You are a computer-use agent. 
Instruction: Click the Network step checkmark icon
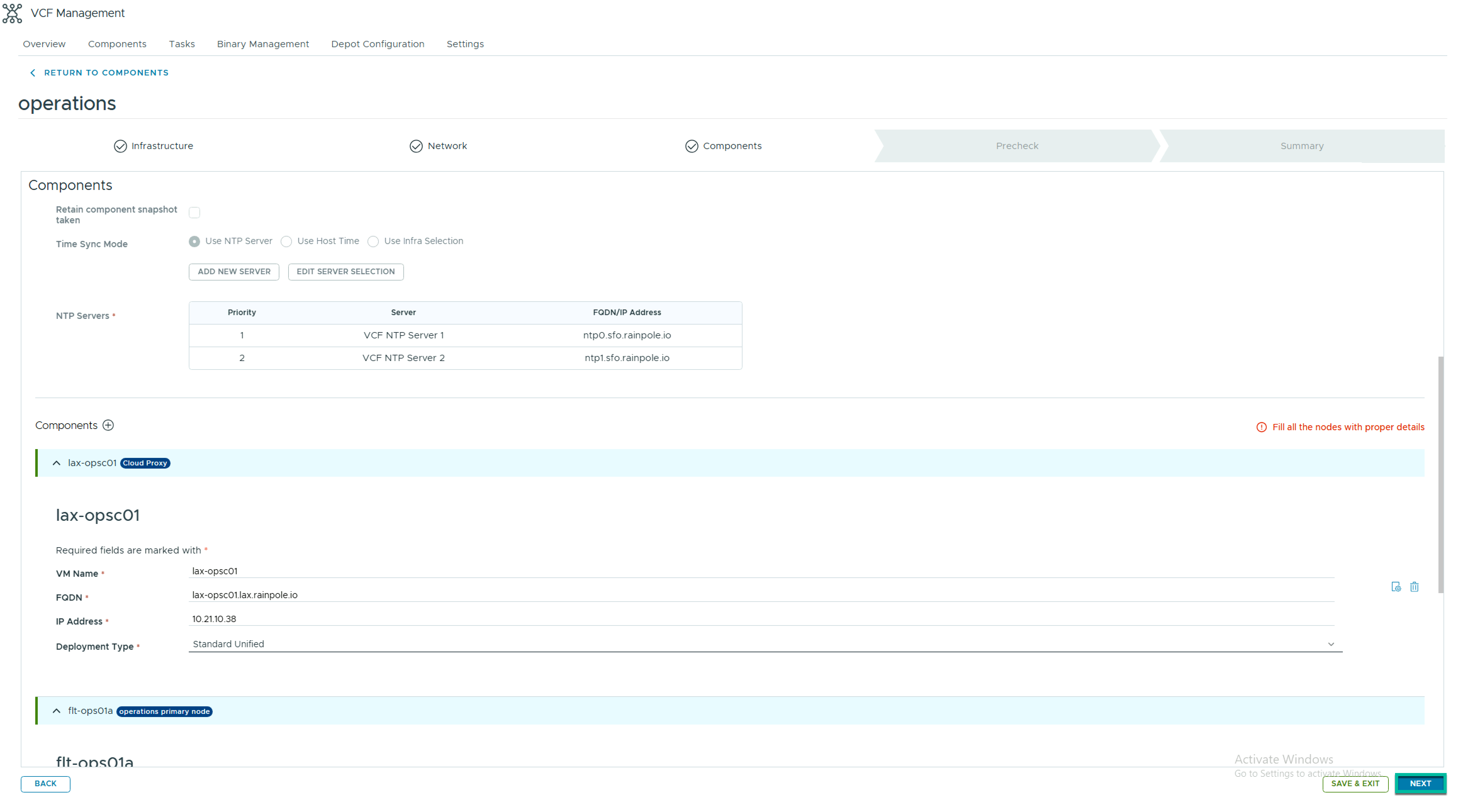point(416,146)
